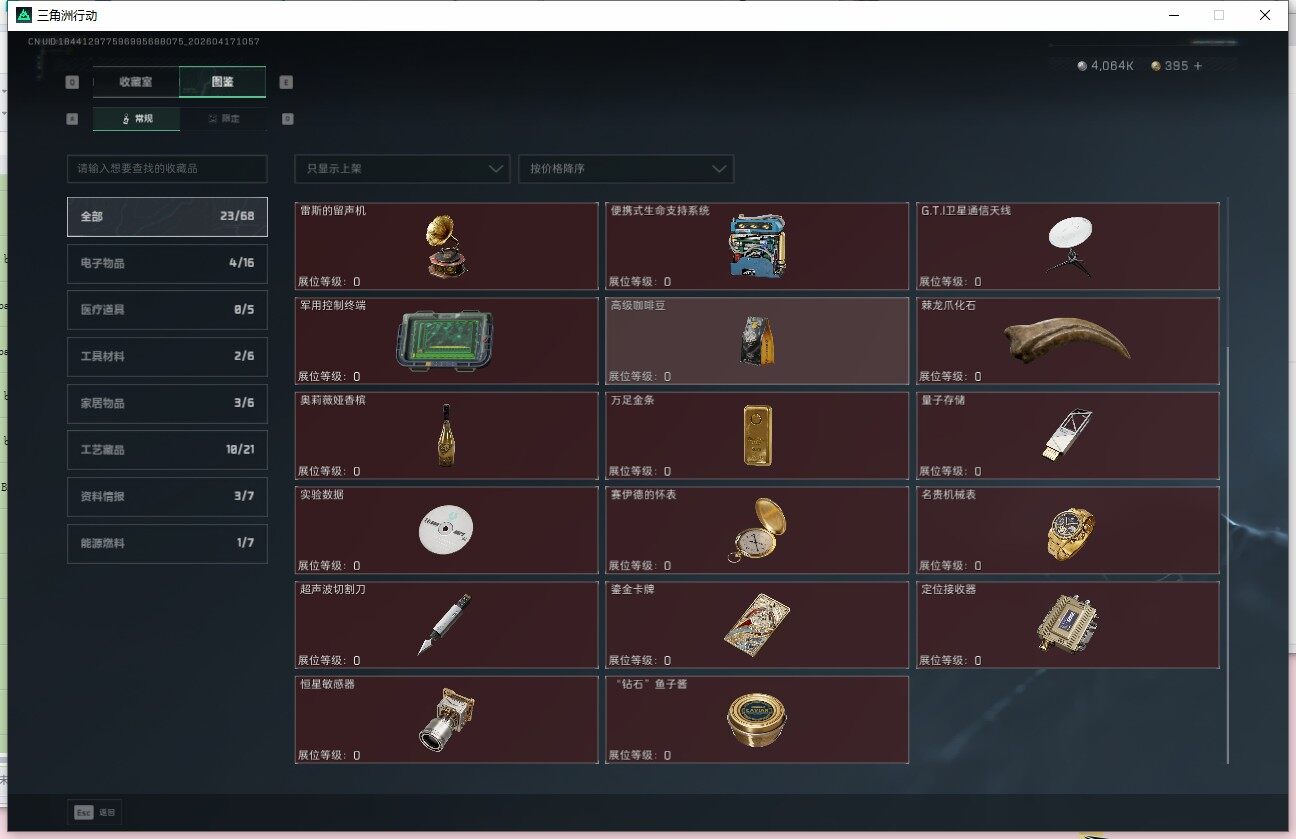Image resolution: width=1296 pixels, height=839 pixels.
Task: Click the silver currency coin icon
Action: [1082, 66]
